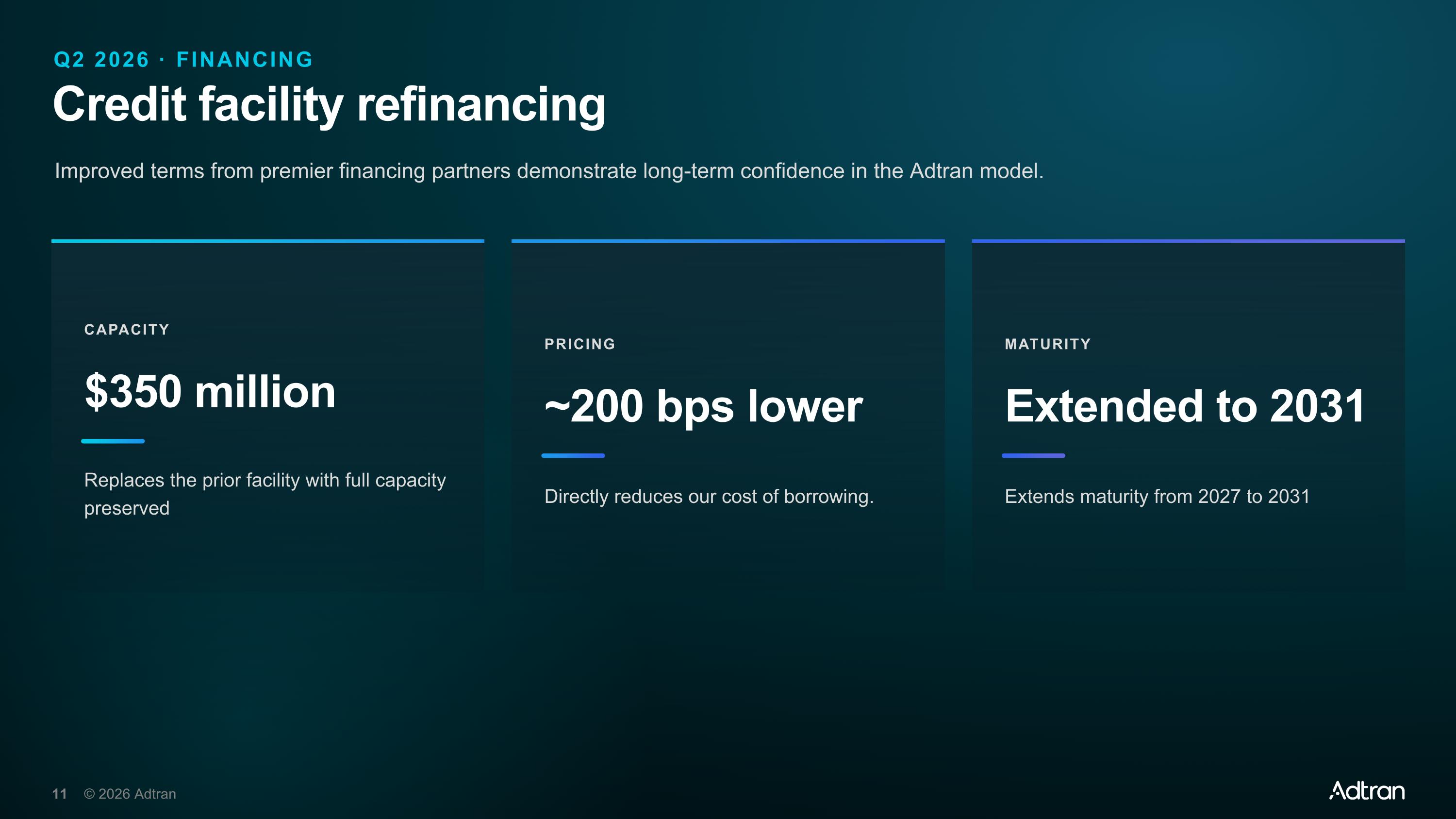Click "Extends maturity from 2027 to 2031" text
The width and height of the screenshot is (1456, 819).
1157,496
